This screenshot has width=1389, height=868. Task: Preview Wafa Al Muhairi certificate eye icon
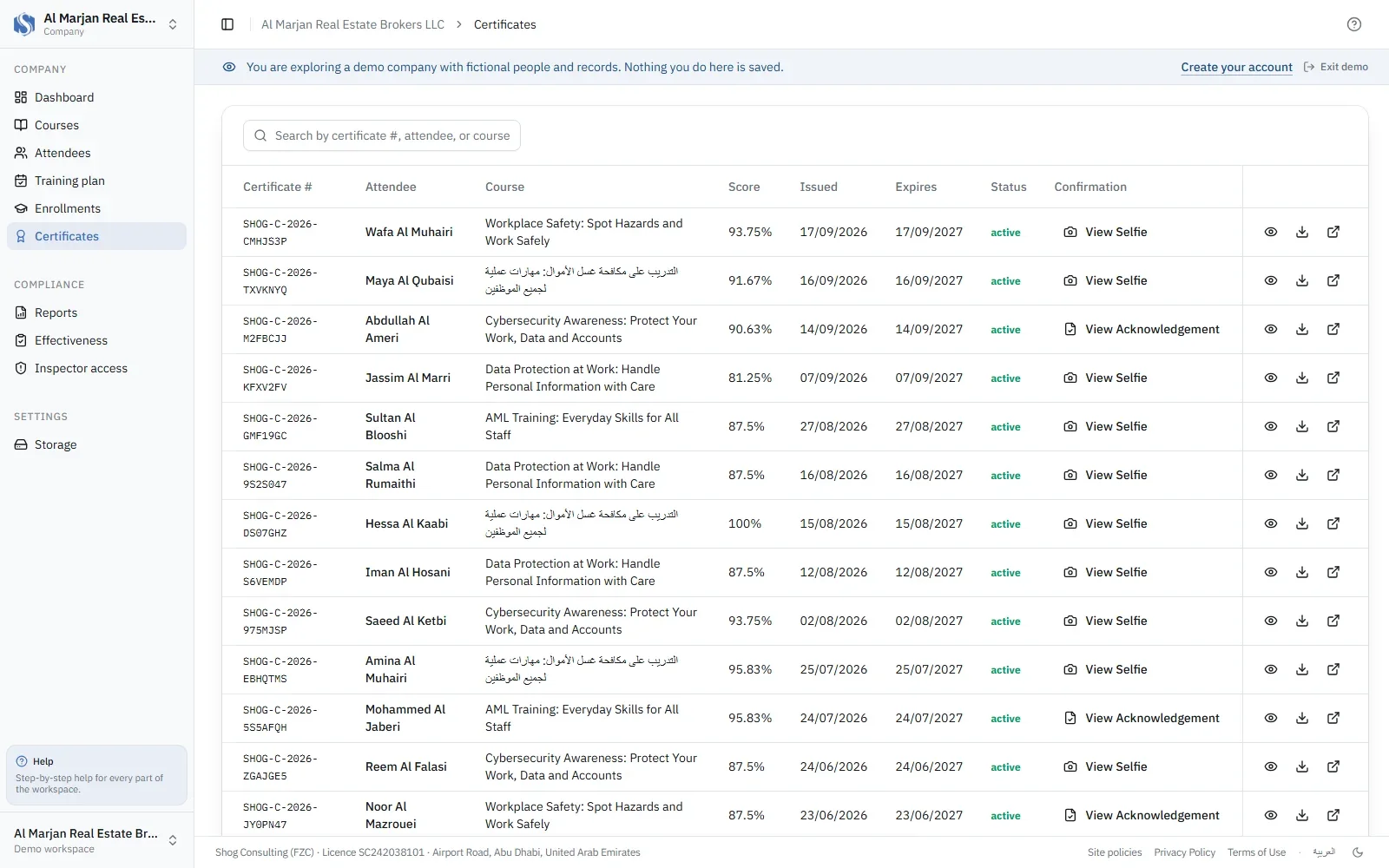[1271, 232]
